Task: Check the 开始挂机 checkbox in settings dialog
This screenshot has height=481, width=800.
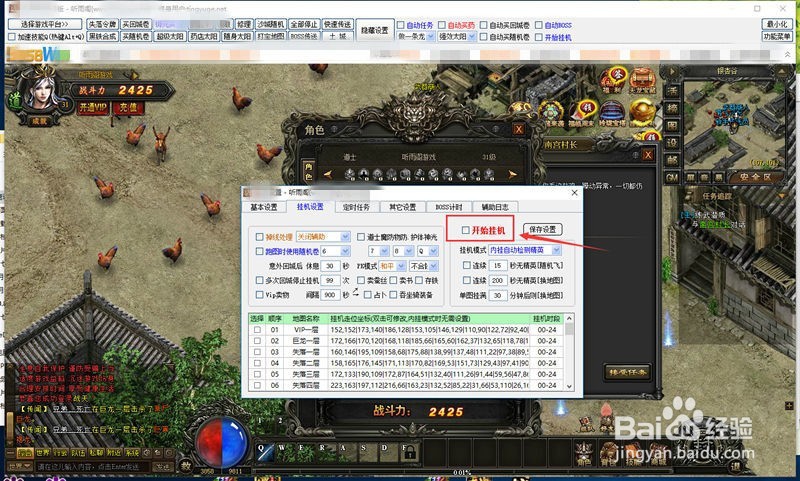Action: 465,230
